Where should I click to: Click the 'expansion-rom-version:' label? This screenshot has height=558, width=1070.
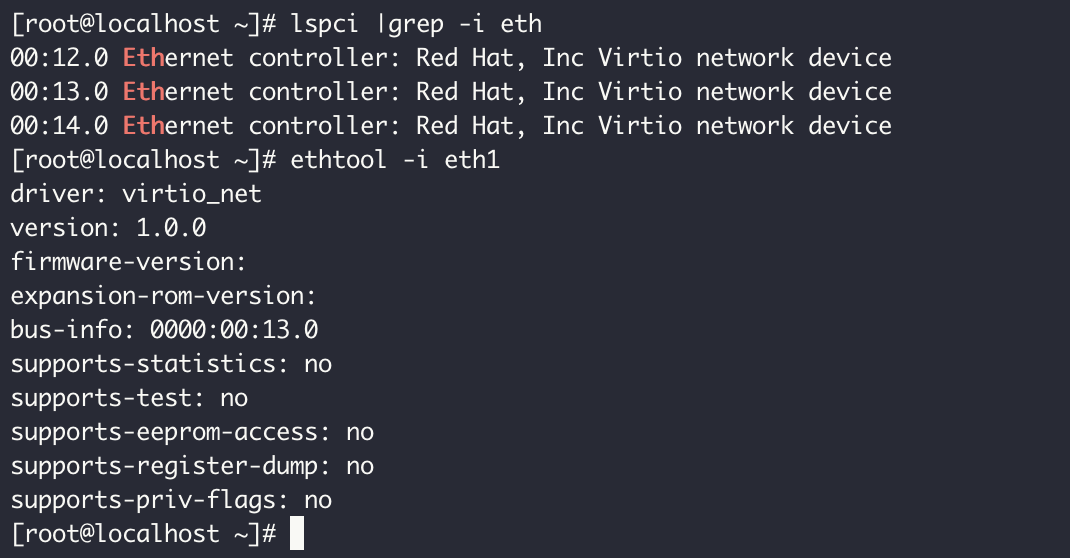pos(164,296)
